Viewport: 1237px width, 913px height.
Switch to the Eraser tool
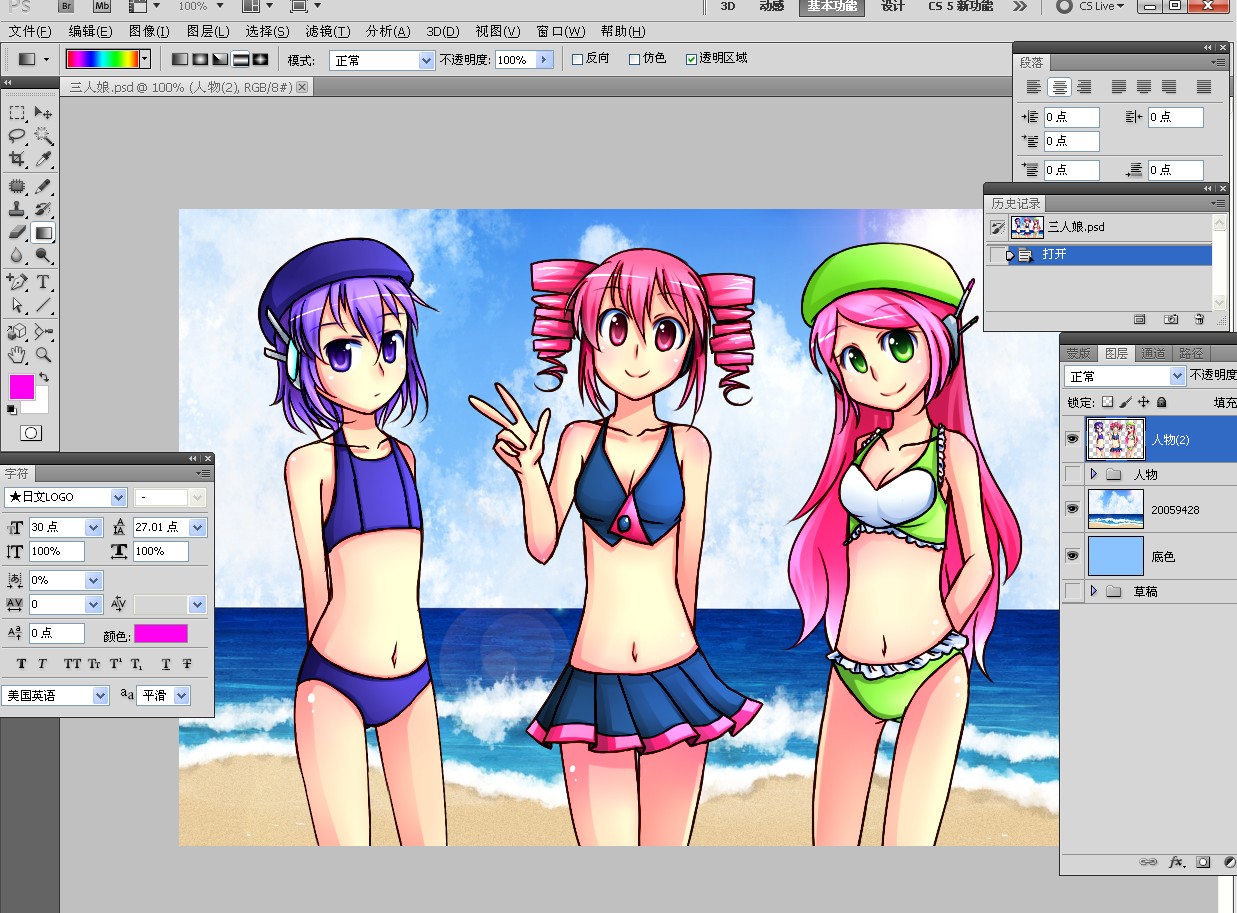17,233
